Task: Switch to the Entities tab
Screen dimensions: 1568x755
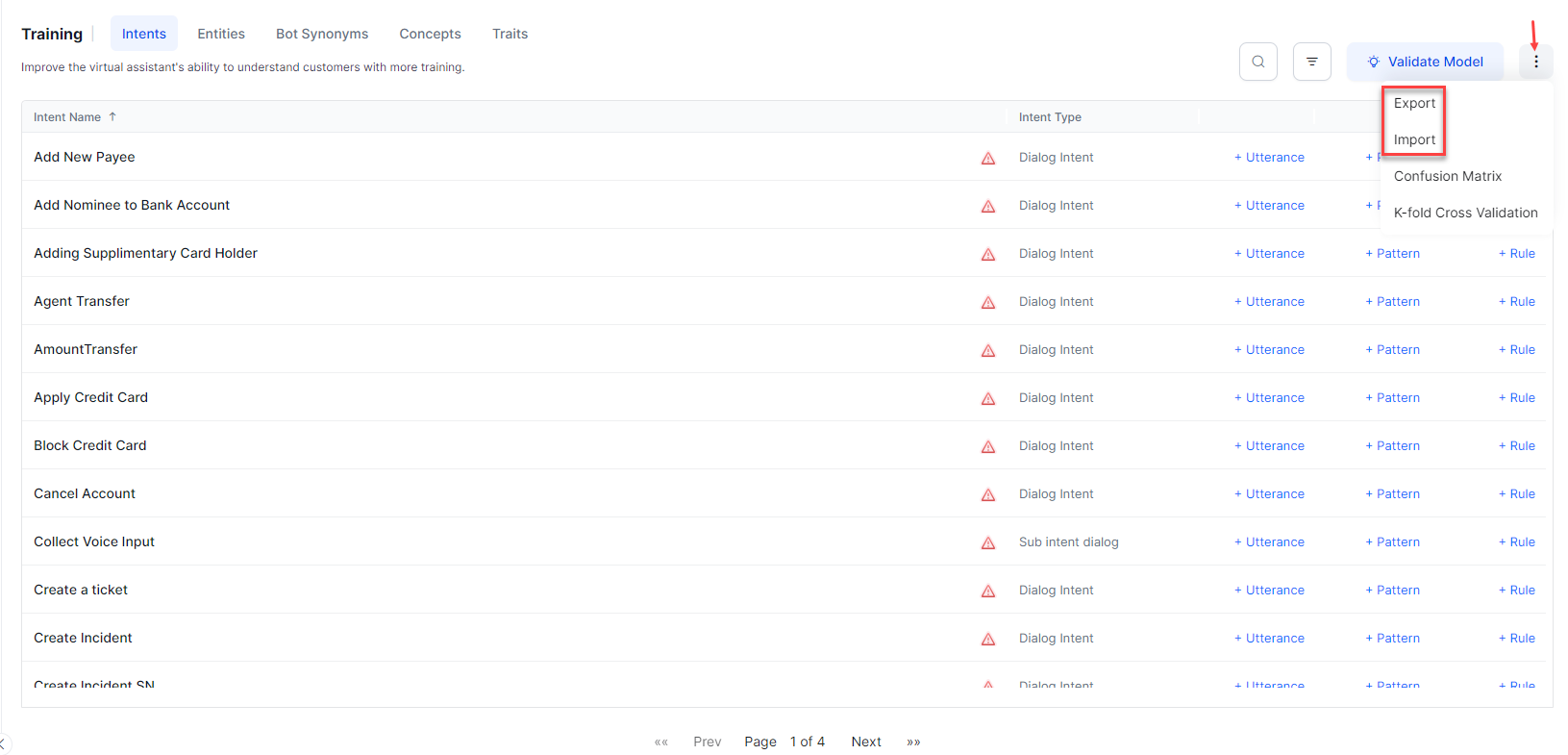Action: [221, 34]
